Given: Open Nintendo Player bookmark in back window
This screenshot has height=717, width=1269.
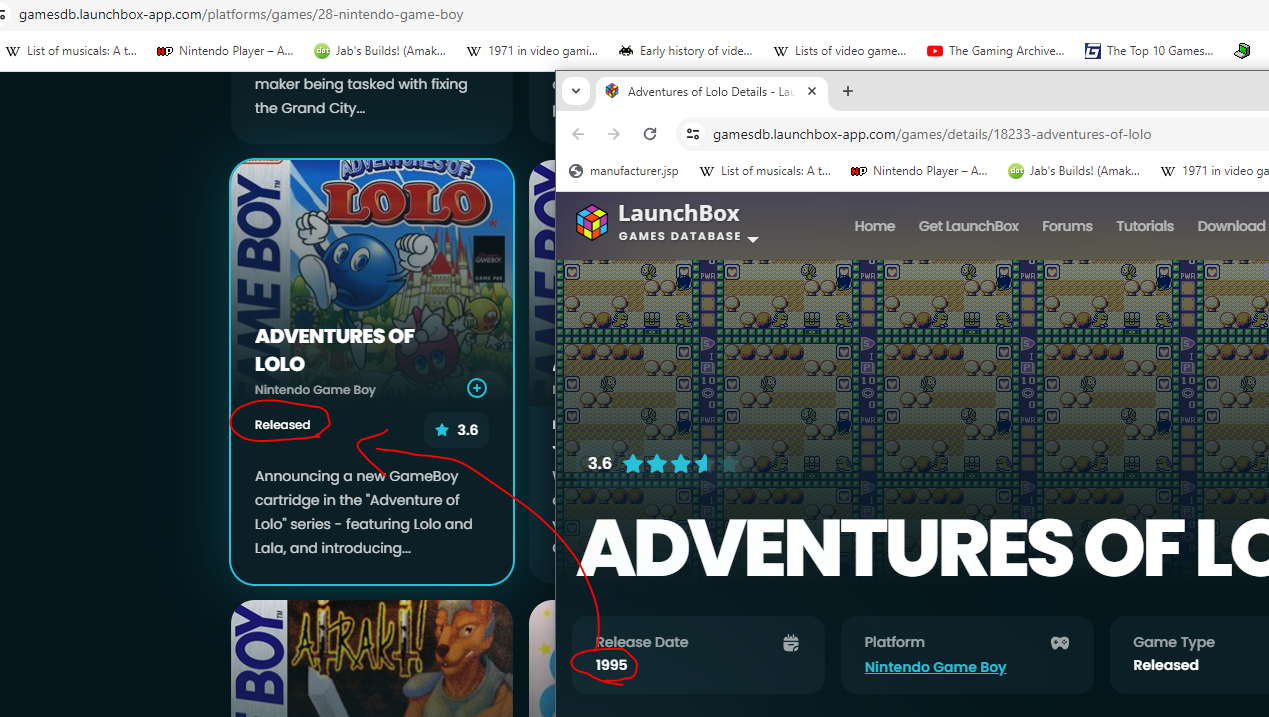Looking at the screenshot, I should 226,51.
